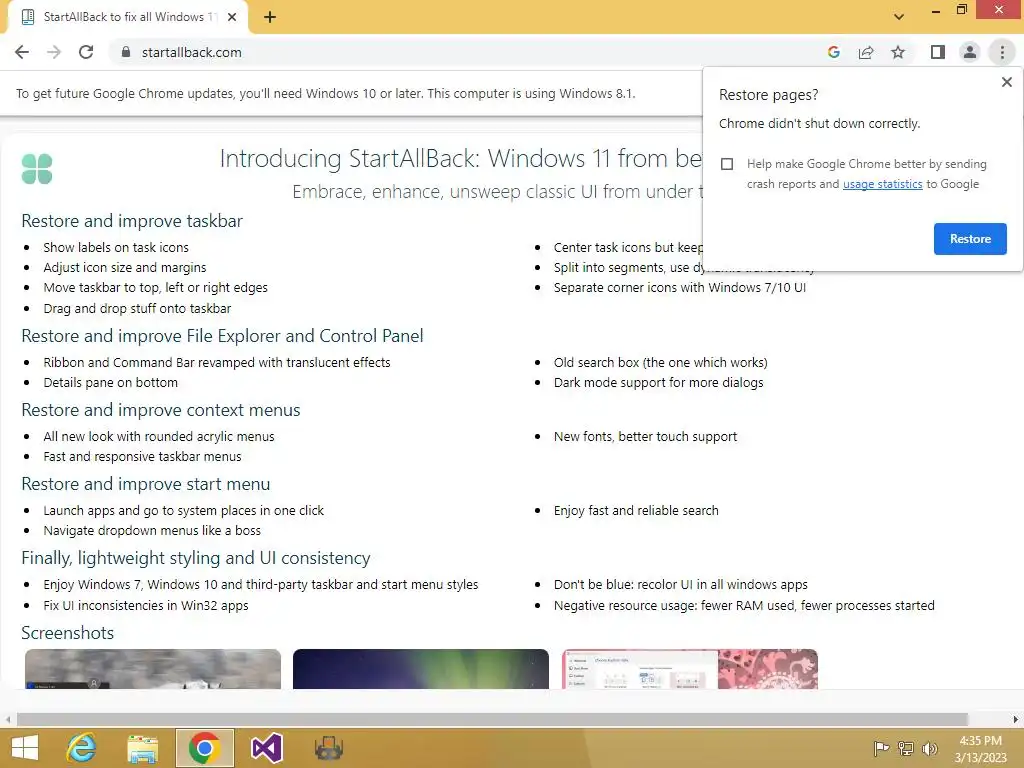1024x768 pixels.
Task: Click 'Details pane on bottom'
Action: 110,383
